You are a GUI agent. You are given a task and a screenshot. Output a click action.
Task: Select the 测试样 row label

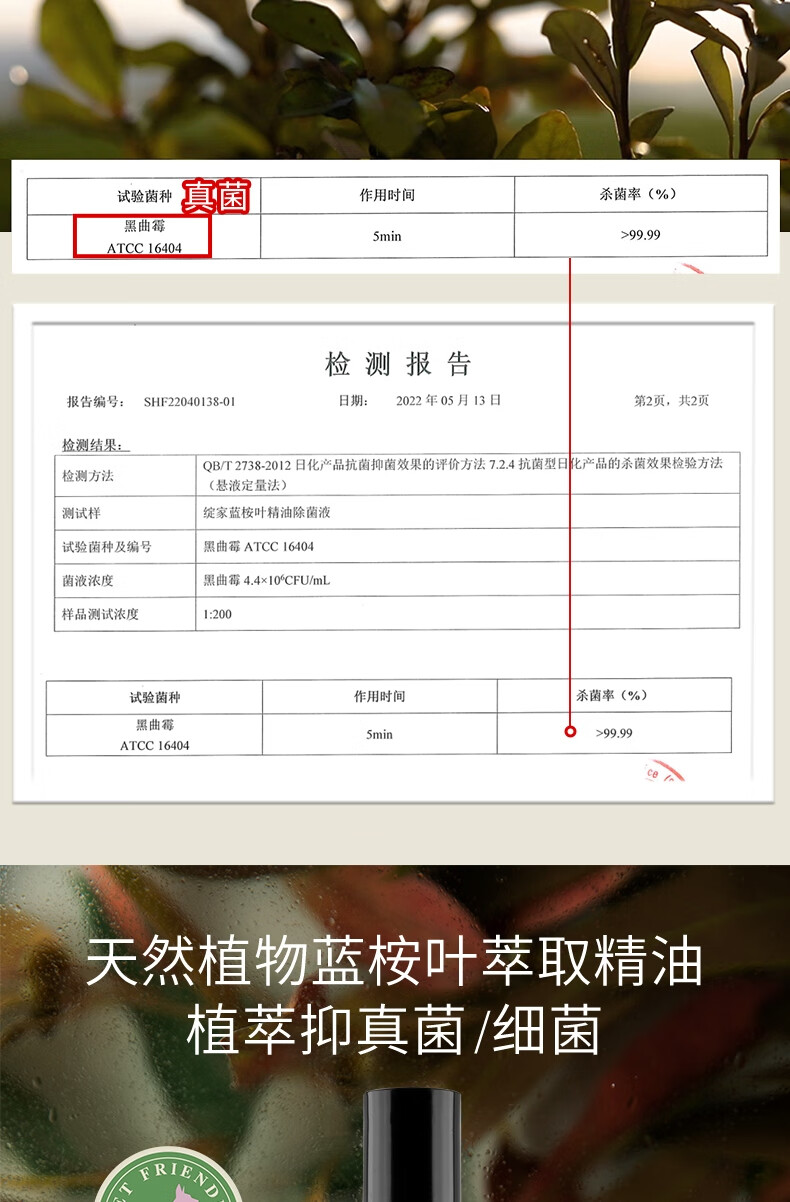[x=81, y=513]
